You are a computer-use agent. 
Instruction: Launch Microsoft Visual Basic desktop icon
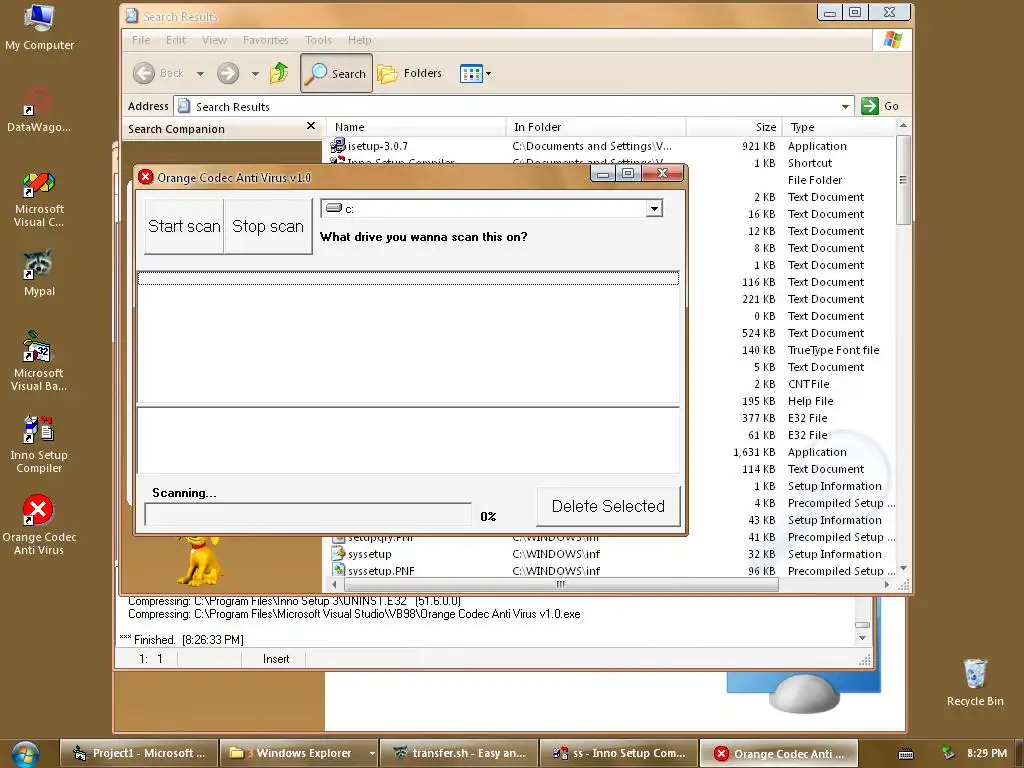pos(39,361)
